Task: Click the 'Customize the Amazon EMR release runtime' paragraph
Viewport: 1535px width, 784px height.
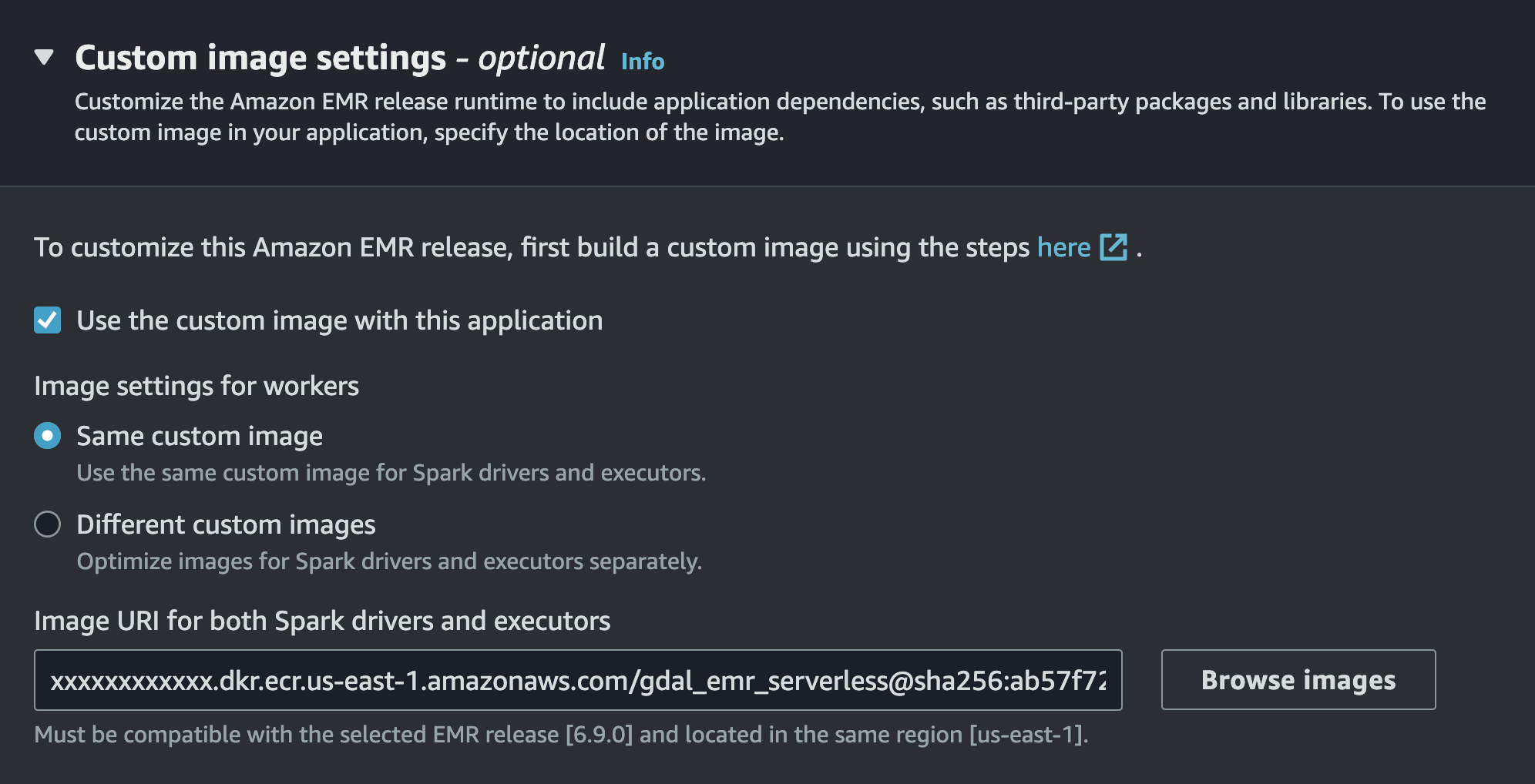Action: (x=778, y=116)
